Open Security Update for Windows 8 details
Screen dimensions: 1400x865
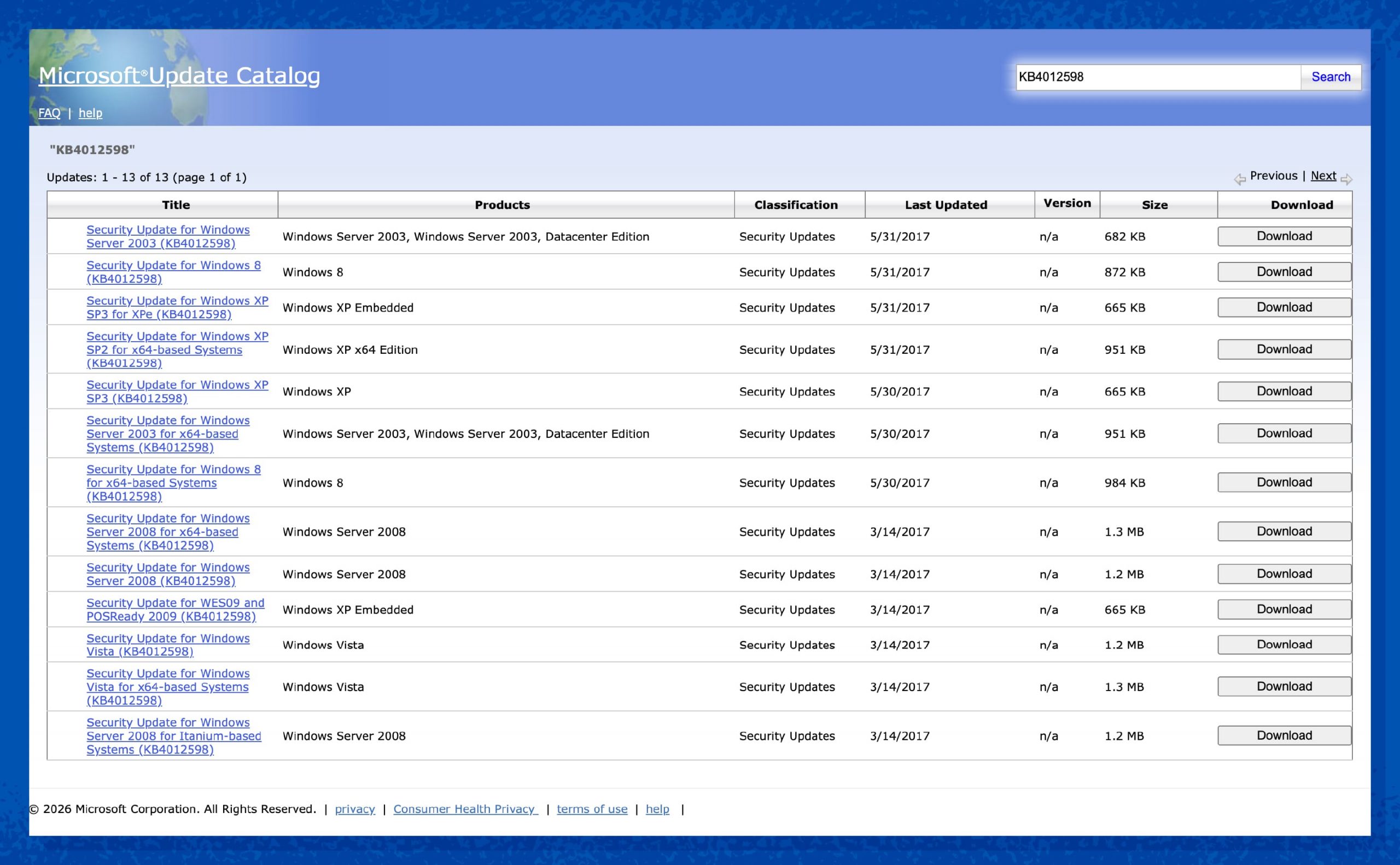coord(173,272)
